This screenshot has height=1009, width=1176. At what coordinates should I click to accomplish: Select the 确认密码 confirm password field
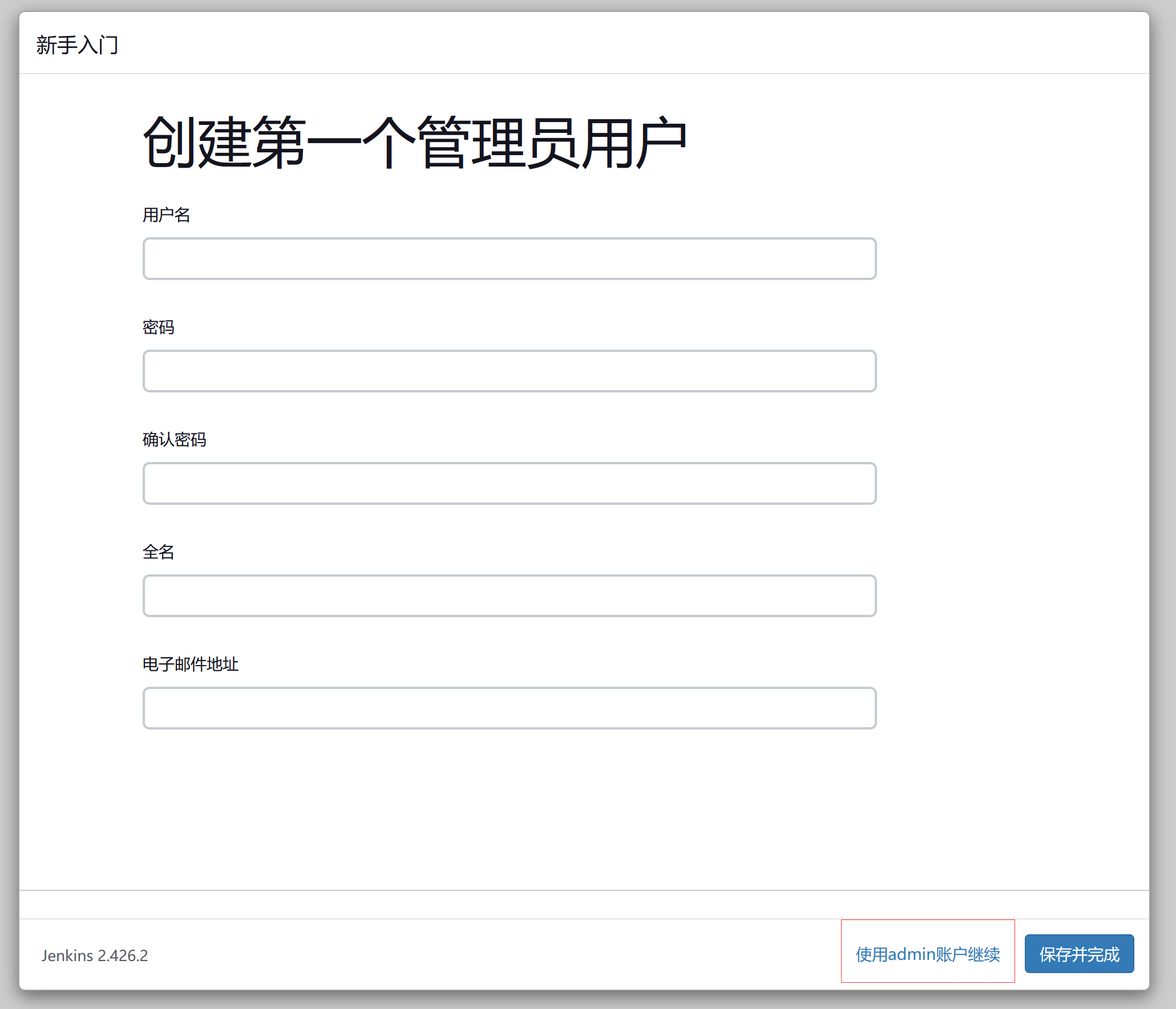pyautogui.click(x=509, y=484)
